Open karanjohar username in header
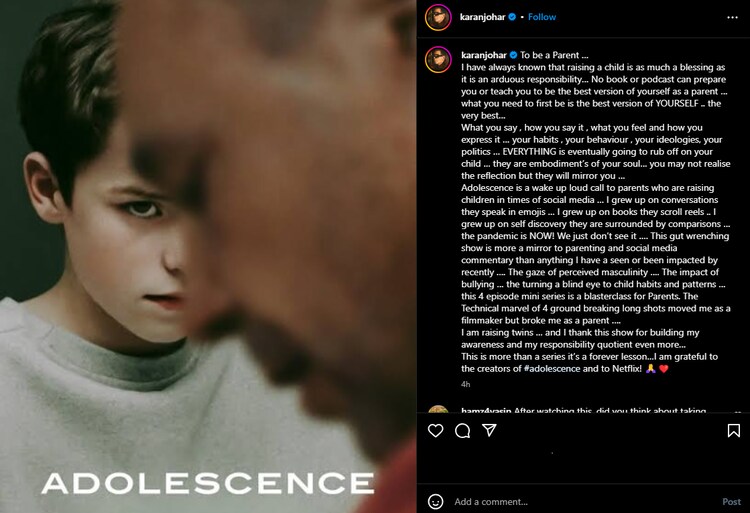Viewport: 750px width, 513px height. point(482,17)
